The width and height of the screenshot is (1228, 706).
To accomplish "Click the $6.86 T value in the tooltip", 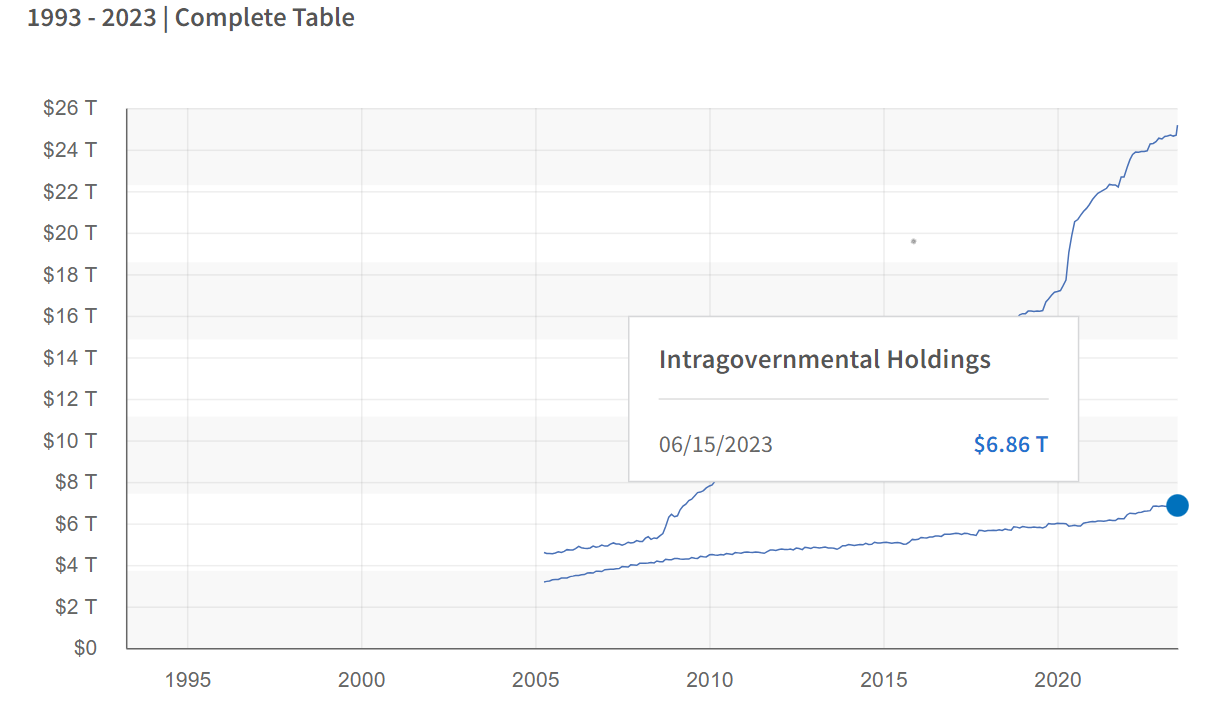I will [x=1010, y=444].
